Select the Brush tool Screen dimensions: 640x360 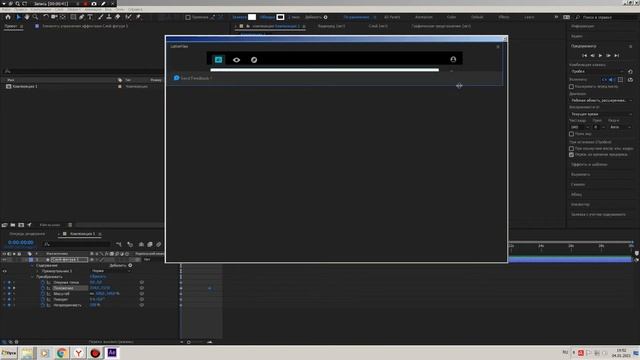(100, 17)
